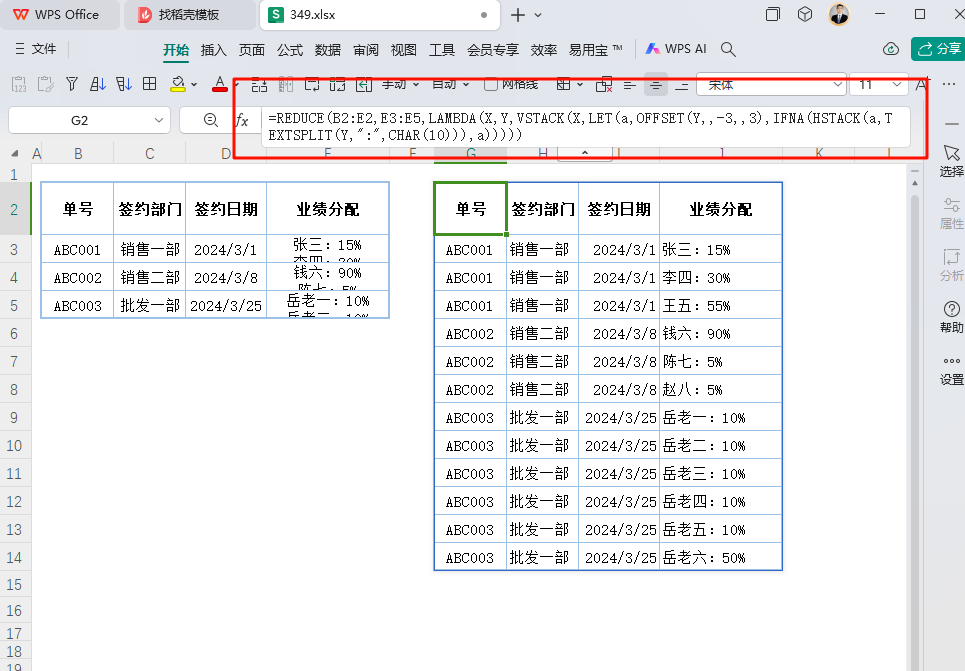965x671 pixels.
Task: Collapse the formula bar chevron
Action: (585, 153)
